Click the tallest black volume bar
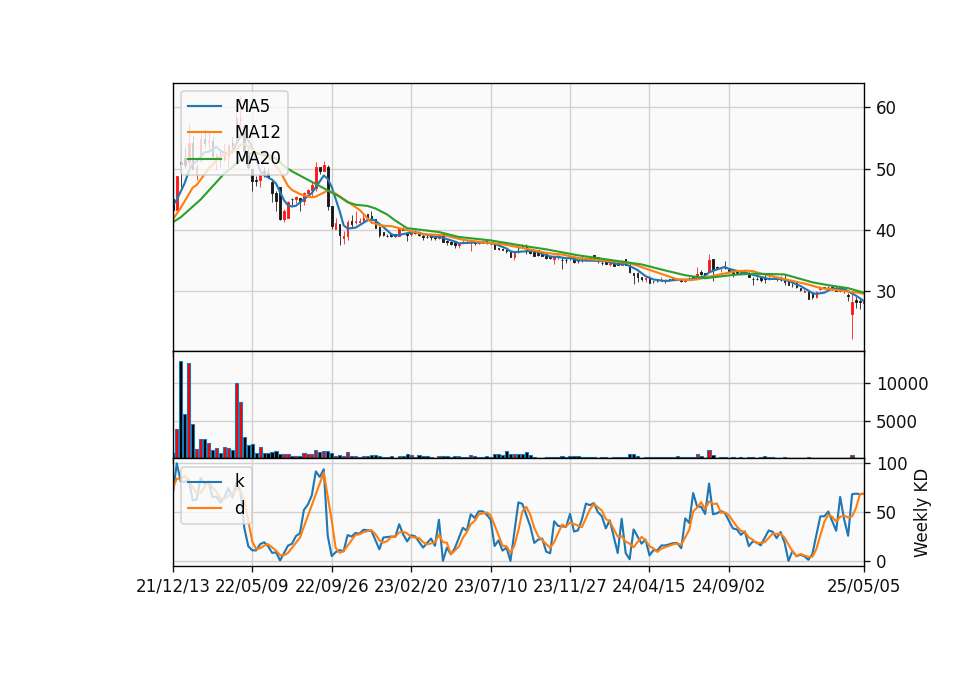Viewport: 960px width, 690px height. (x=181, y=410)
